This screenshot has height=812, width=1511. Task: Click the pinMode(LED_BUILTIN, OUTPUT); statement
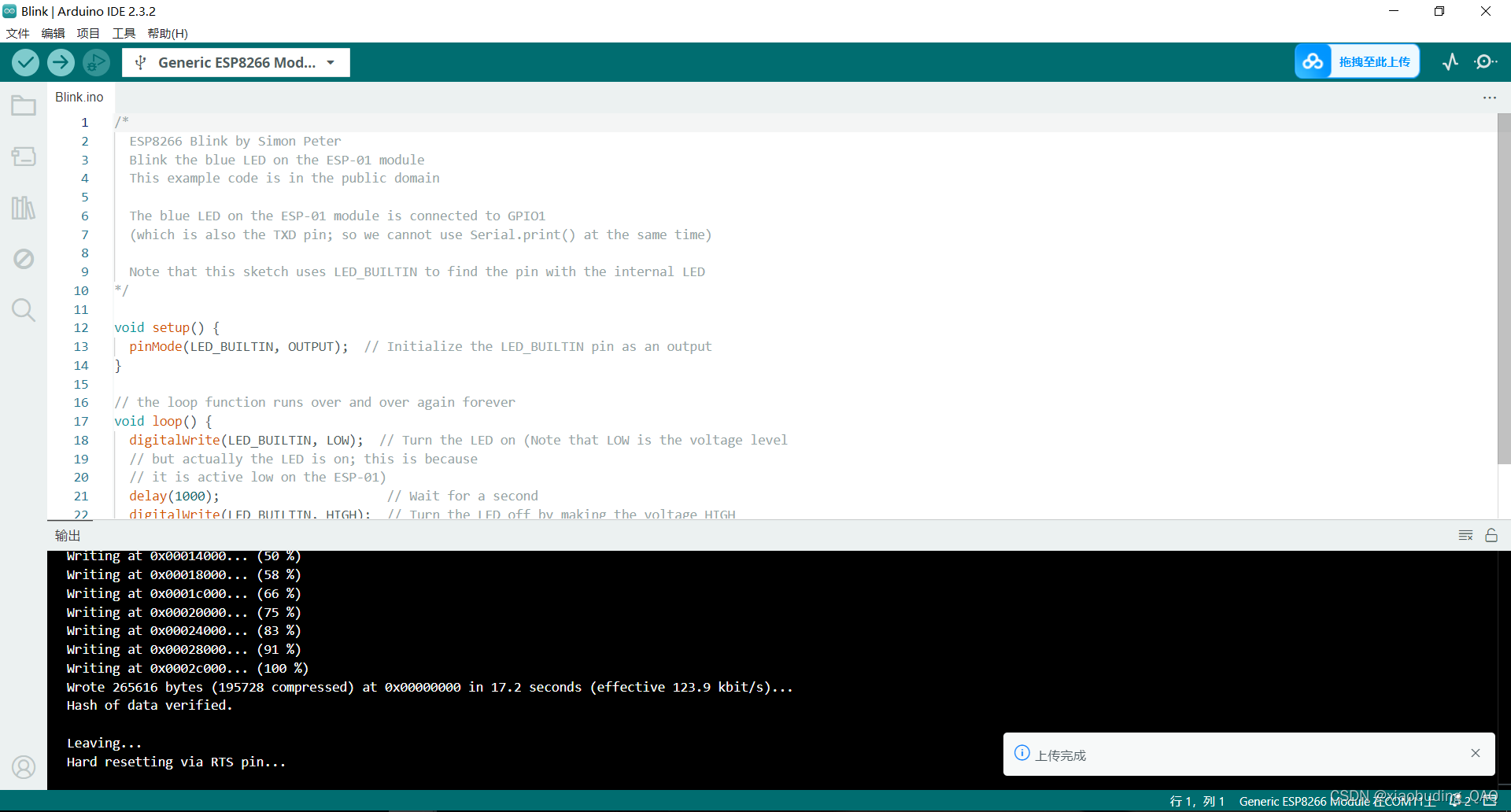(238, 347)
